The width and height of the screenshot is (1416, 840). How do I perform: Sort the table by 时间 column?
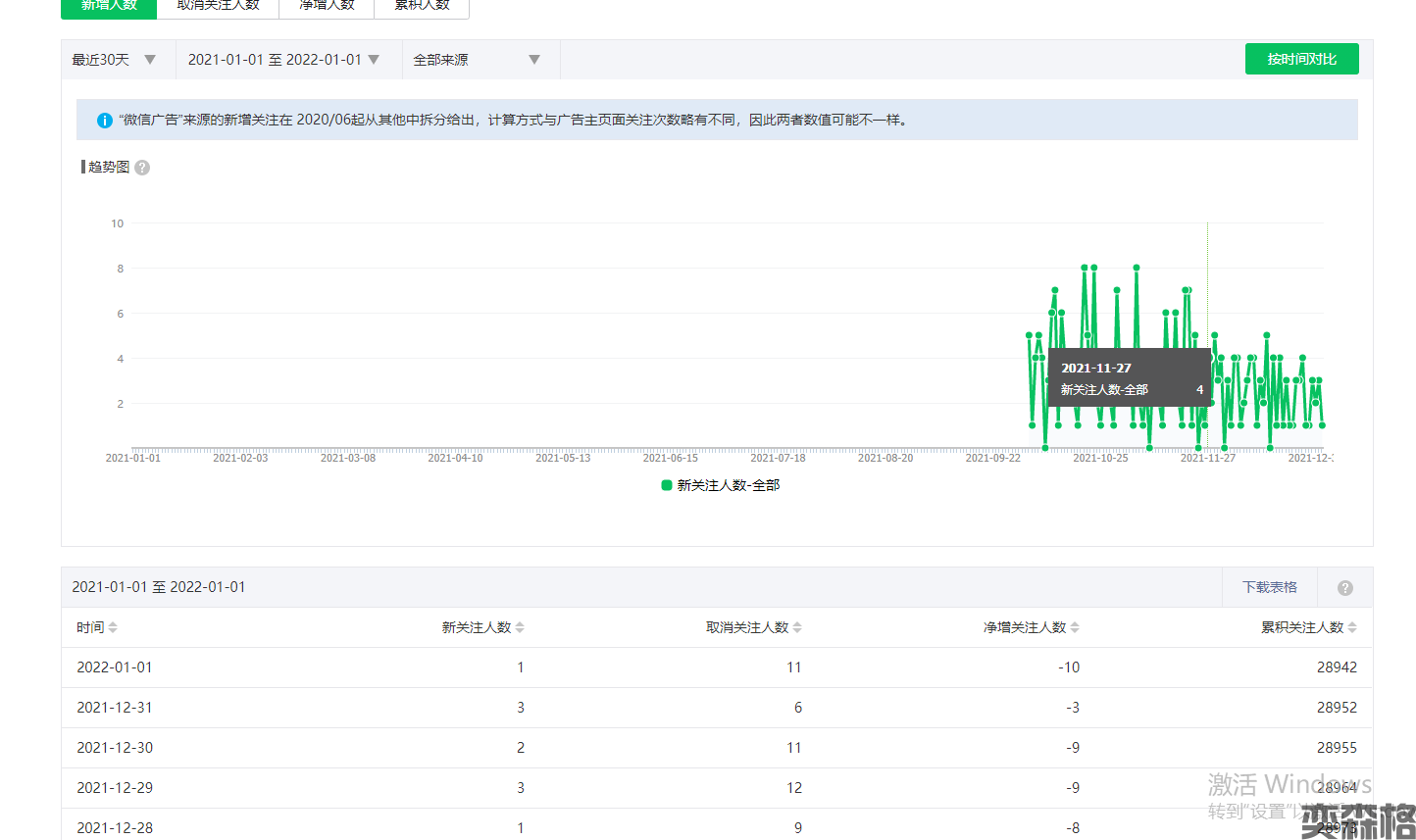point(113,627)
